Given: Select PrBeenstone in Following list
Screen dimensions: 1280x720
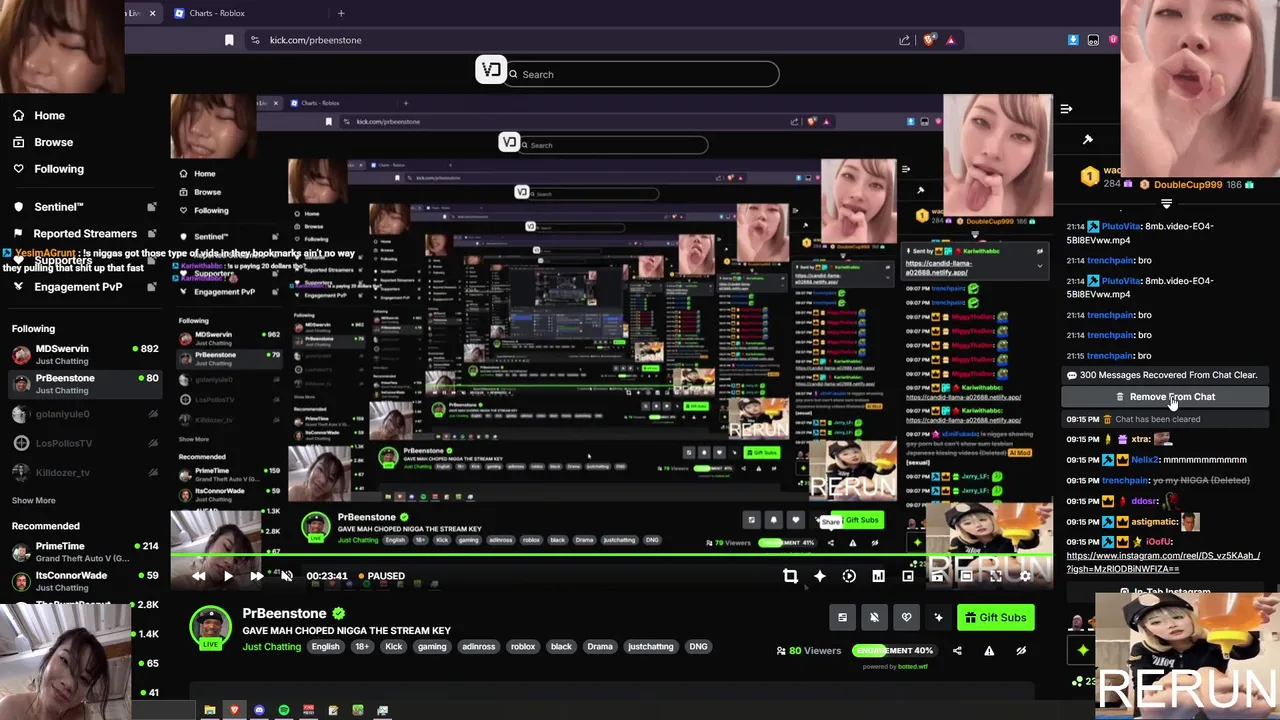Looking at the screenshot, I should pyautogui.click(x=85, y=384).
